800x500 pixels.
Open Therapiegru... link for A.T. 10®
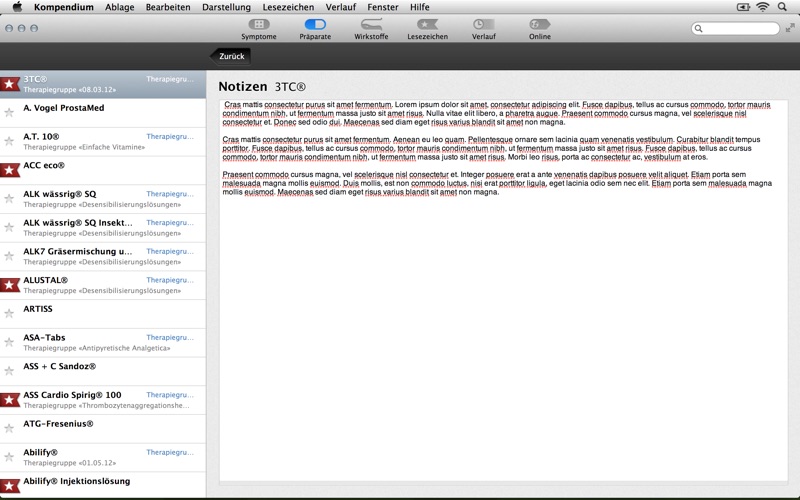(170, 137)
